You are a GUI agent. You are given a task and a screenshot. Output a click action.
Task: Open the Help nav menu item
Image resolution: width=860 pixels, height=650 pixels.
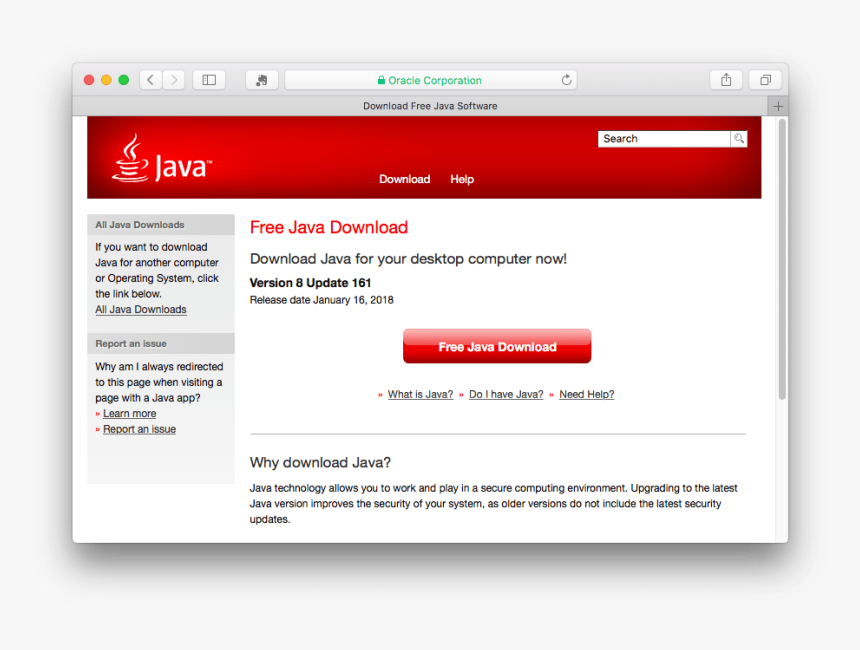tap(462, 179)
